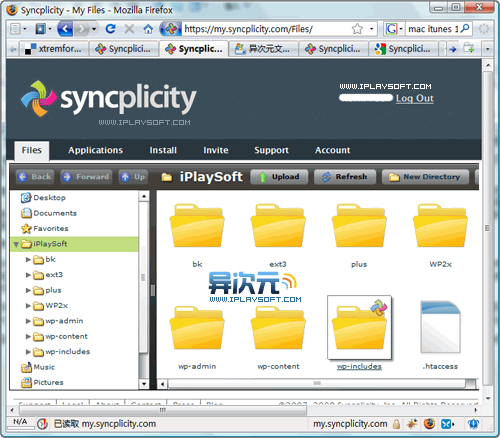This screenshot has width=500, height=438.
Task: Open the ext3 folder in file grid
Action: pos(278,226)
